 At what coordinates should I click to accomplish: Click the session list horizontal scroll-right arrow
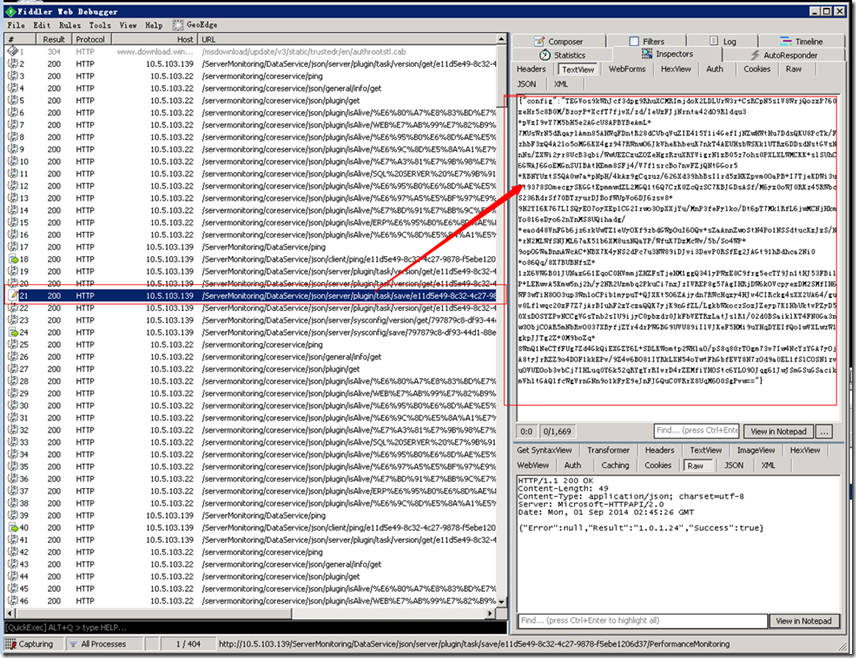point(490,613)
